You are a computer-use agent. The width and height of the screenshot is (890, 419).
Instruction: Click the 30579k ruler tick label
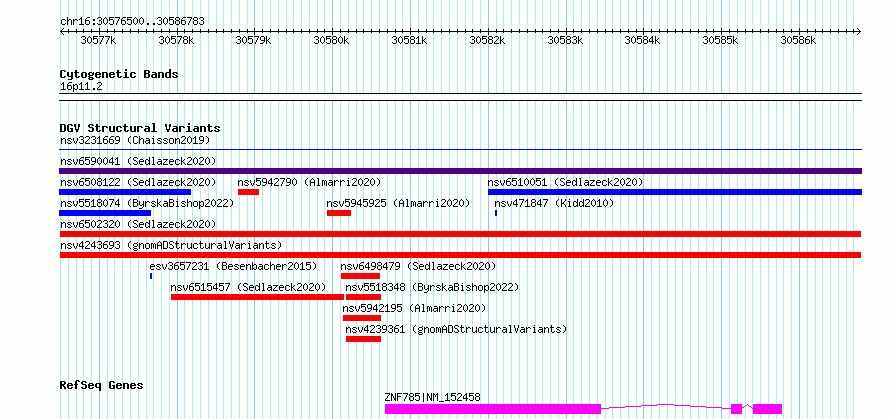254,40
